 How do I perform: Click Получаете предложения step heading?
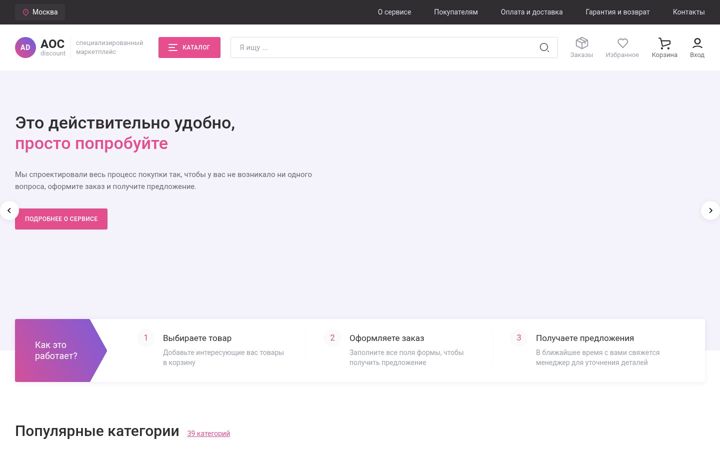585,338
